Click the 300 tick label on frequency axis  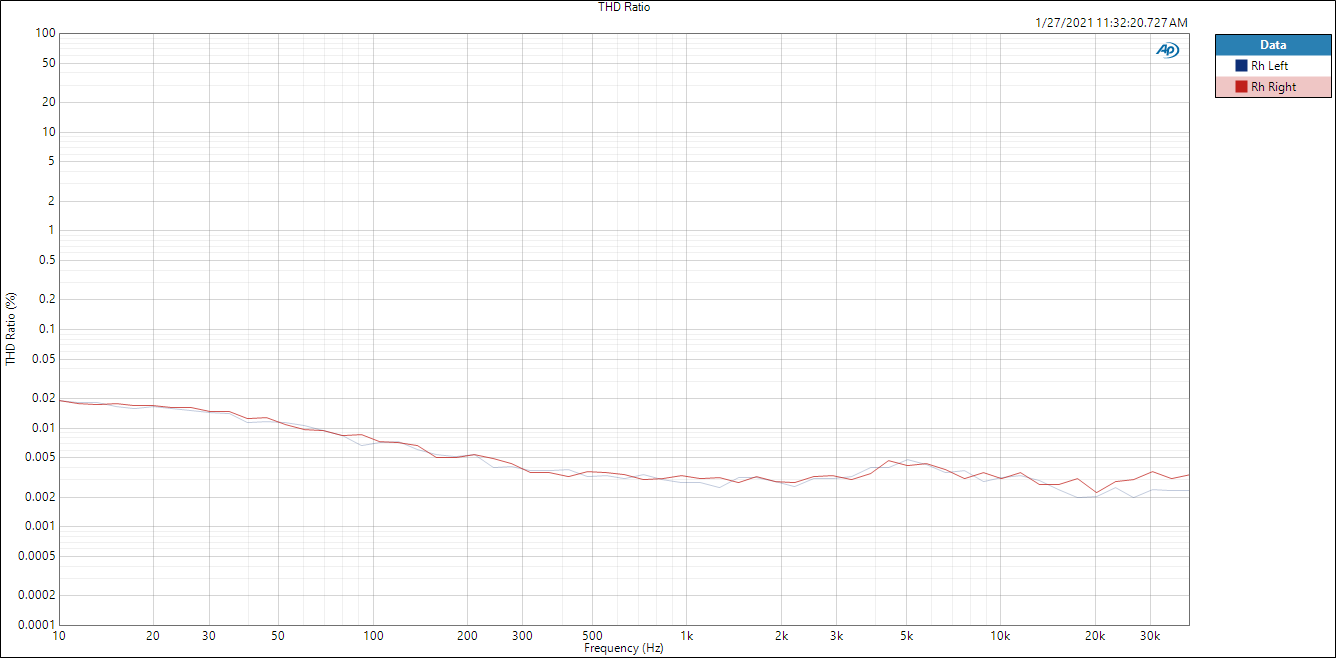coord(523,636)
